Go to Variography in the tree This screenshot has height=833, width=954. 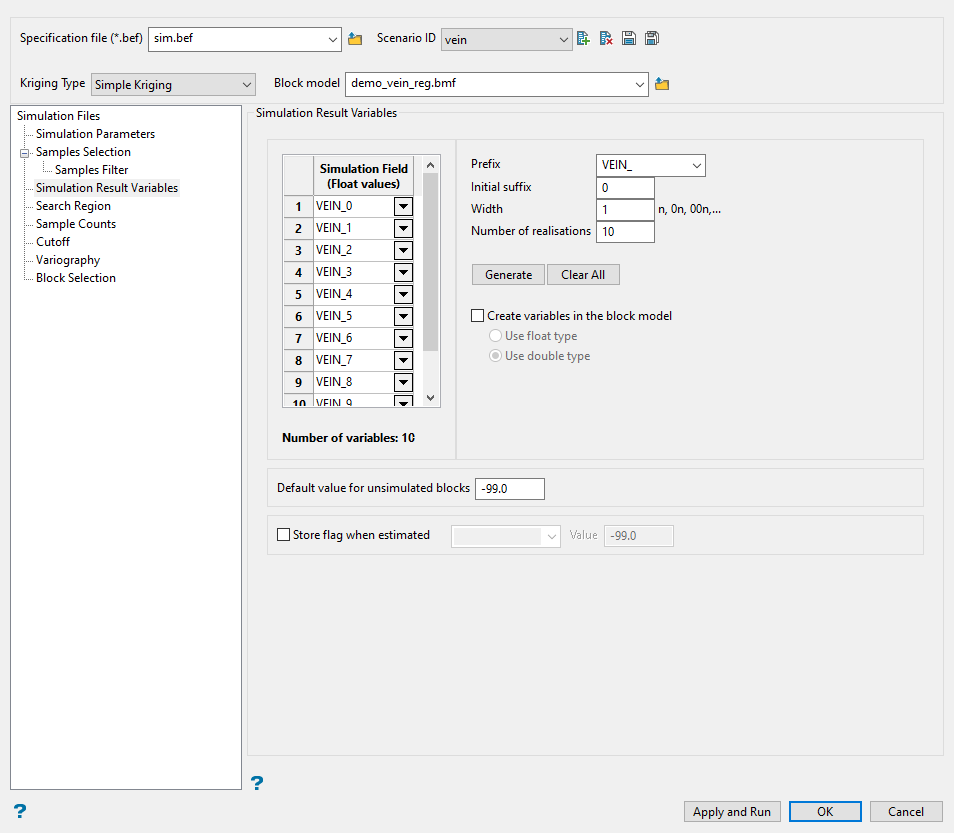pyautogui.click(x=68, y=260)
